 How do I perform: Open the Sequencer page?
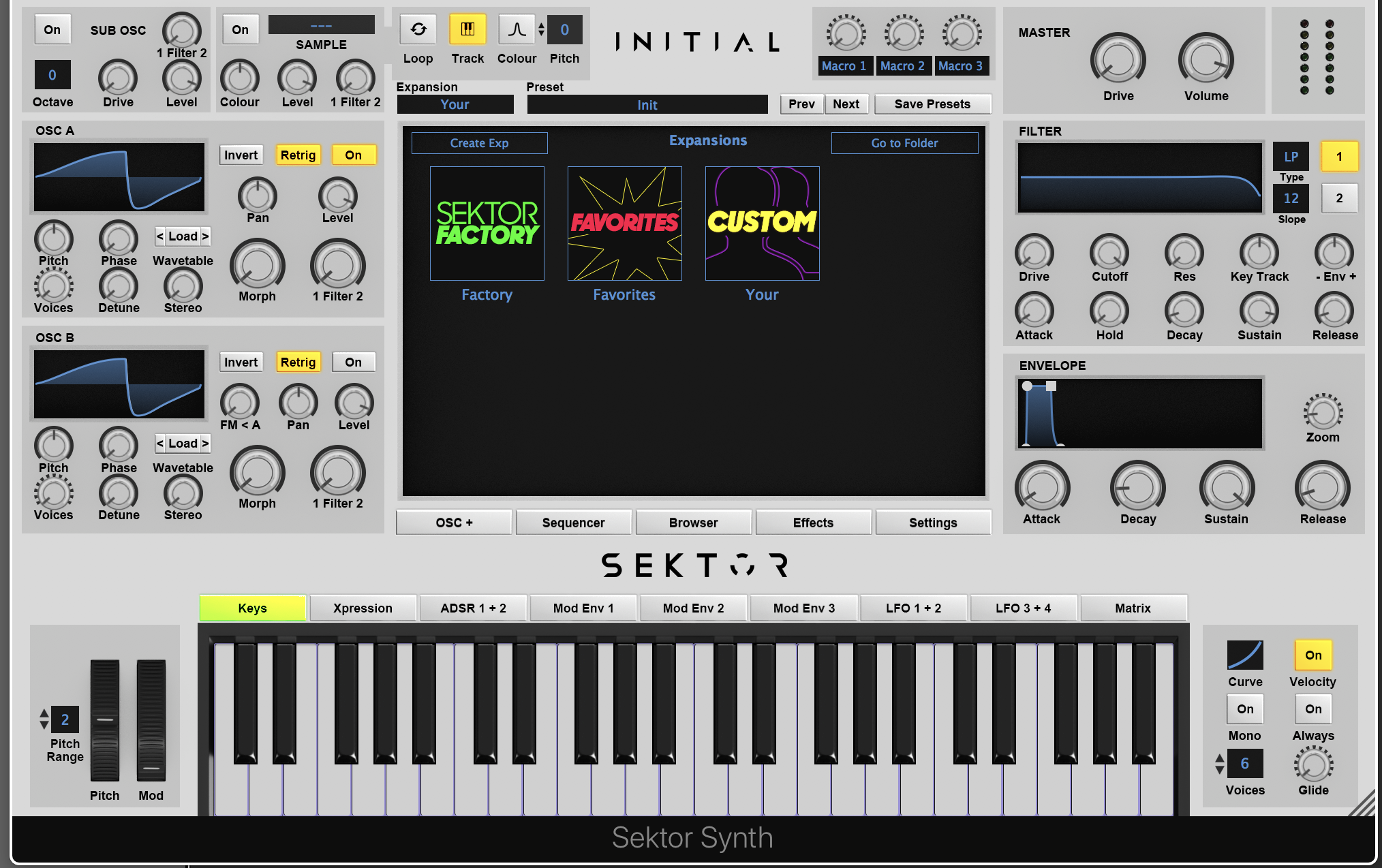tap(573, 523)
